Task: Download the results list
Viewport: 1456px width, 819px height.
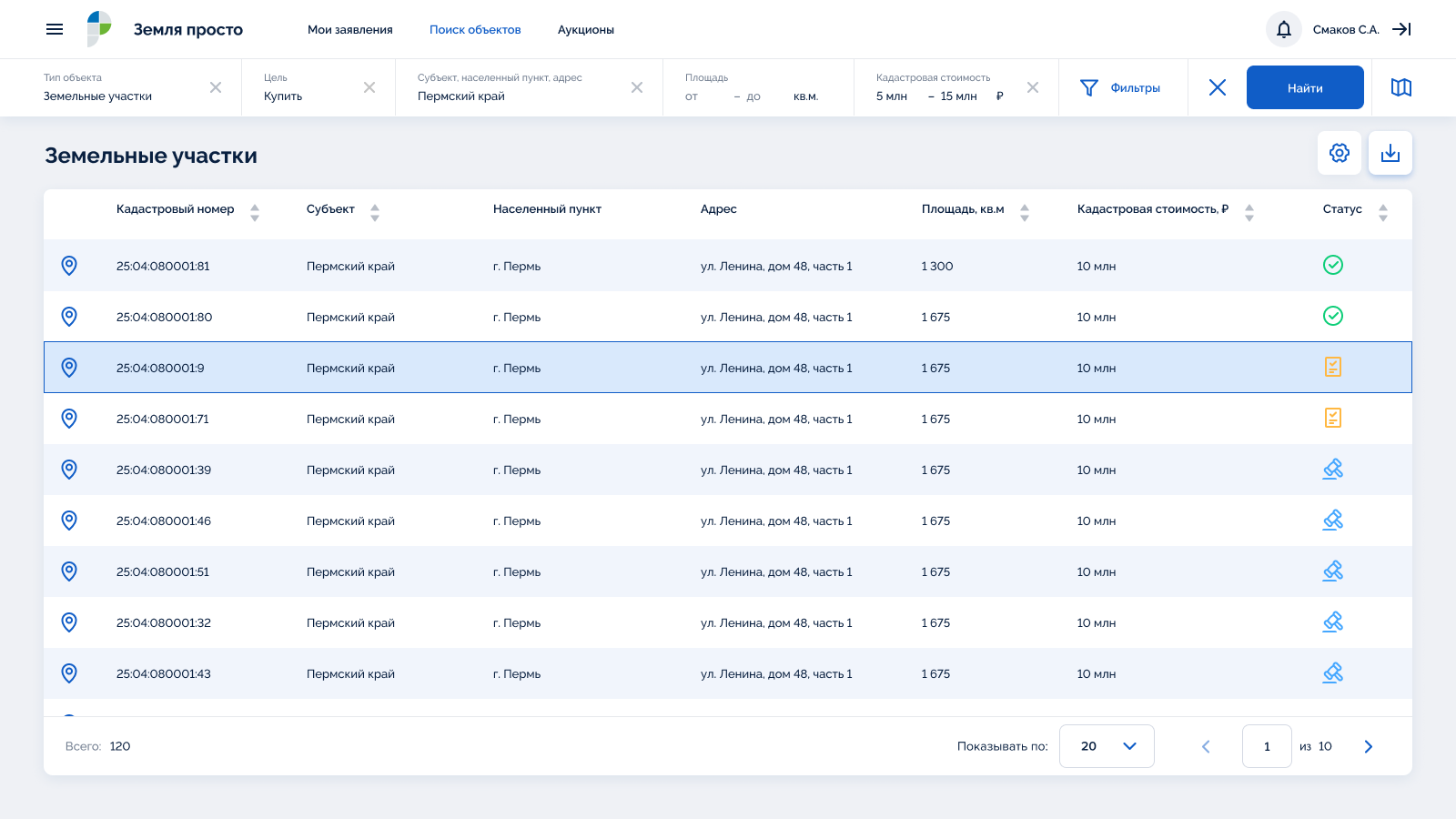Action: point(1390,153)
